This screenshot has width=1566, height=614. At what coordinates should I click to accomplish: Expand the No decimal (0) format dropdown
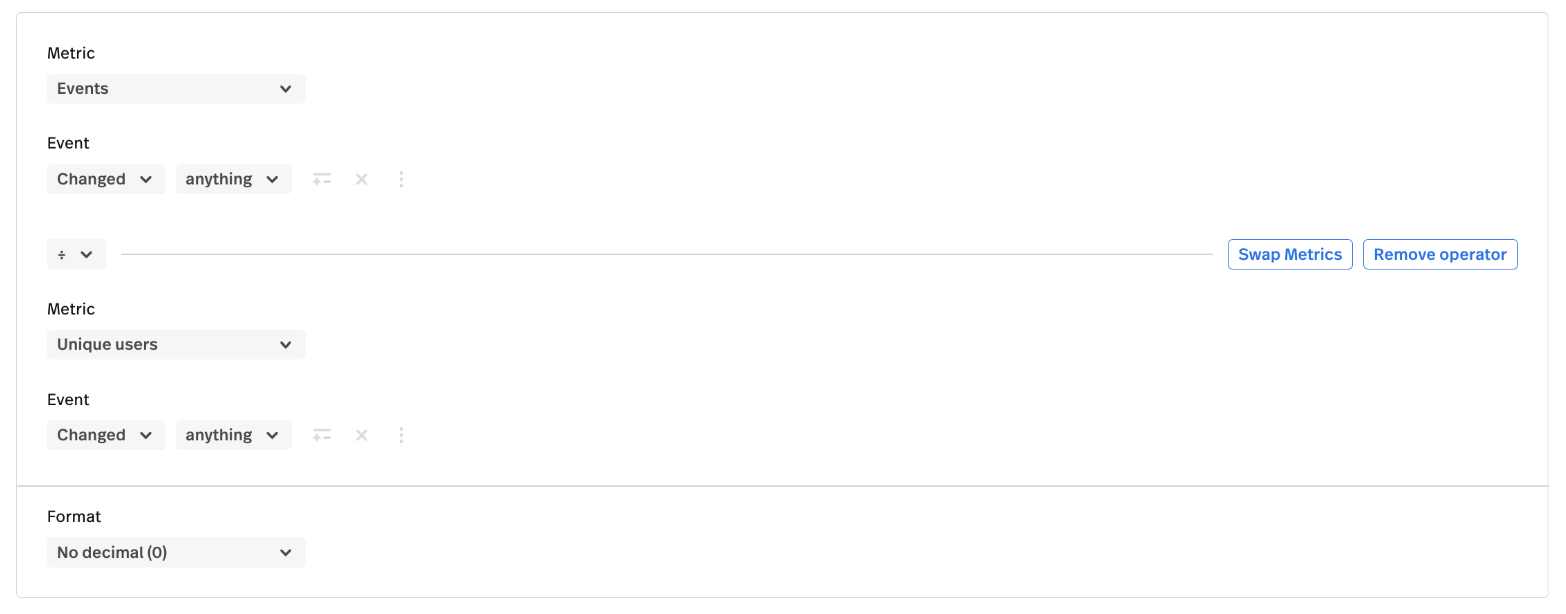(175, 553)
